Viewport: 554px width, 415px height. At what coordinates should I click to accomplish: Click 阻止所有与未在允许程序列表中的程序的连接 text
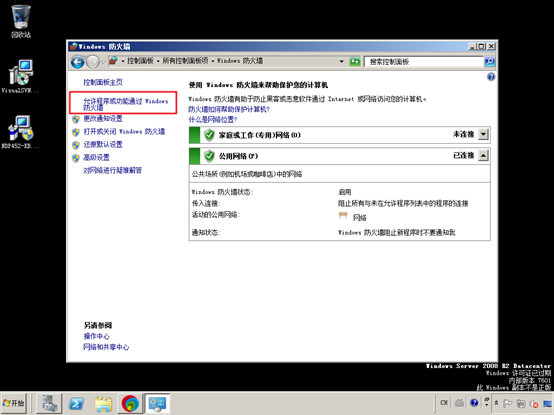coord(403,203)
